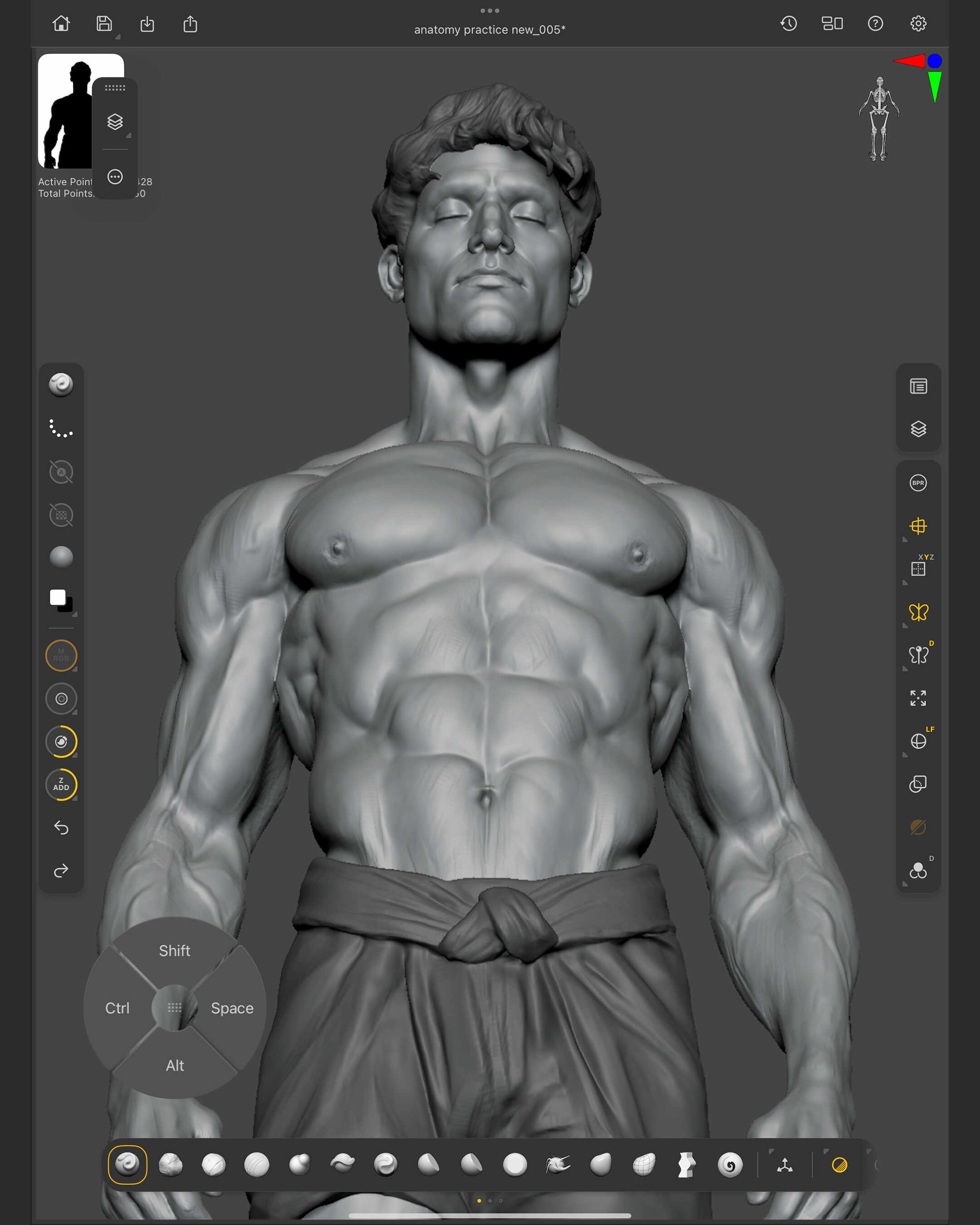This screenshot has height=1225, width=980.
Task: Open the Layers panel on the right sidebar
Action: point(919,429)
